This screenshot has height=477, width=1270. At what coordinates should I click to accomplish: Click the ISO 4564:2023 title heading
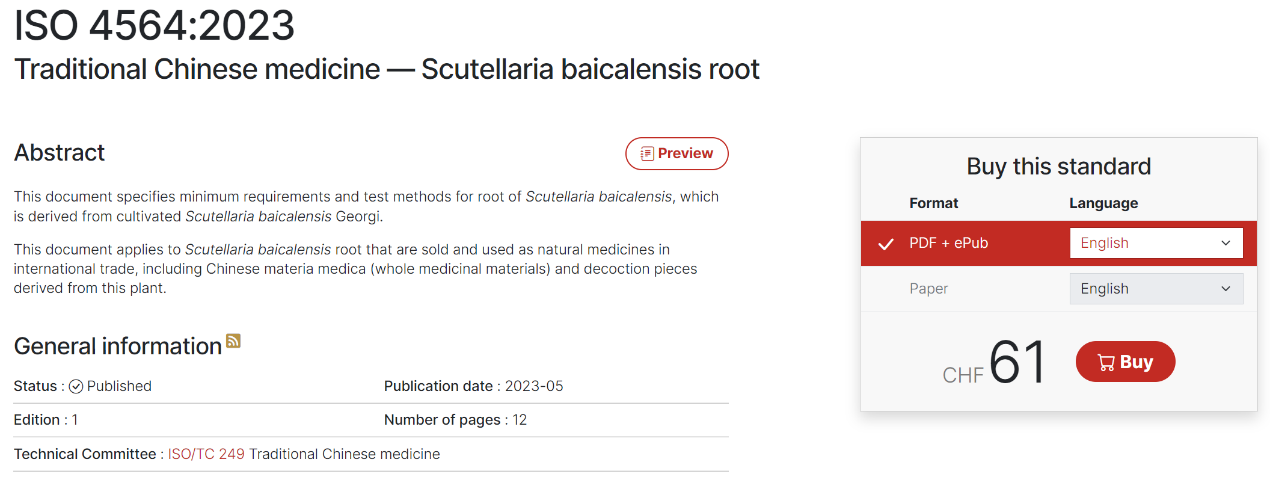click(x=154, y=26)
